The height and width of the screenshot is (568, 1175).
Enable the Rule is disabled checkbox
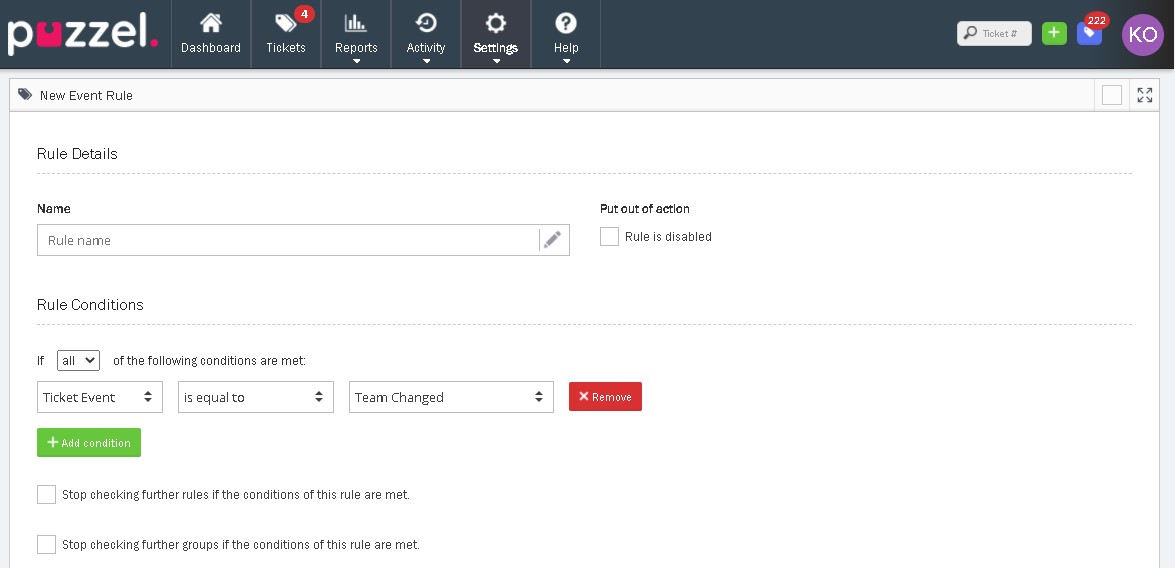click(609, 237)
